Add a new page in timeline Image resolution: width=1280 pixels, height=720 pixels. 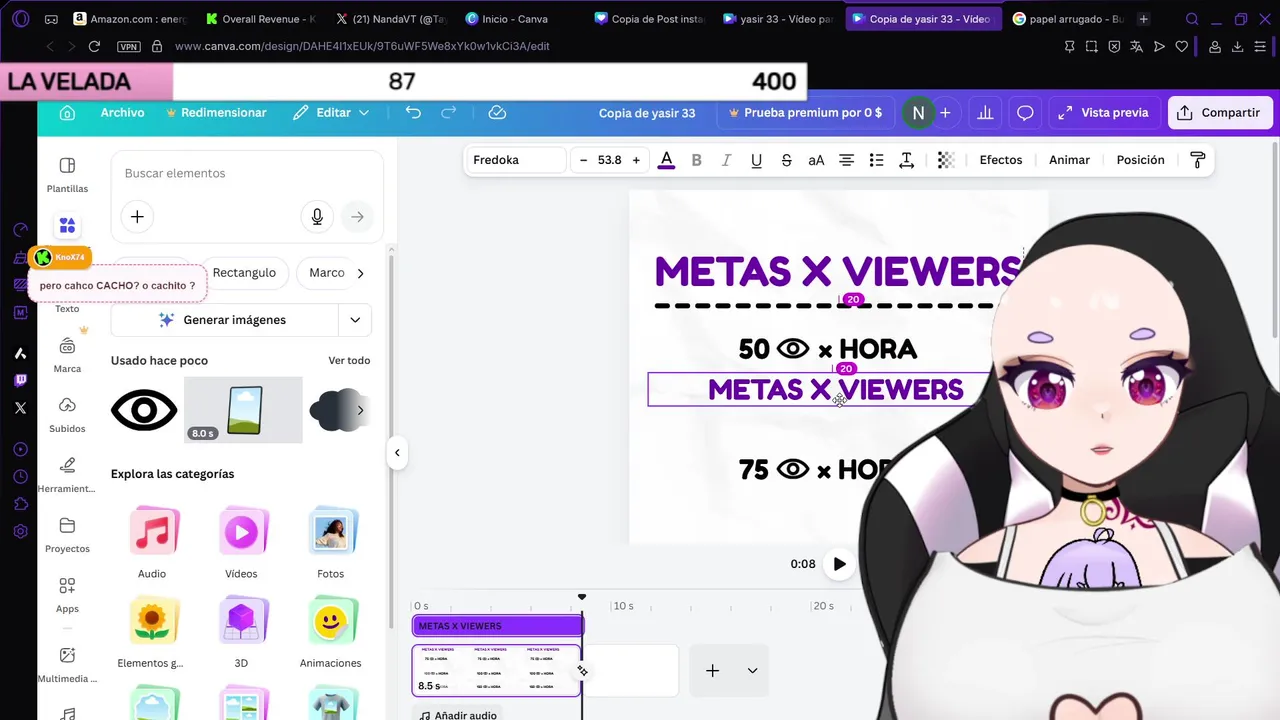click(712, 671)
